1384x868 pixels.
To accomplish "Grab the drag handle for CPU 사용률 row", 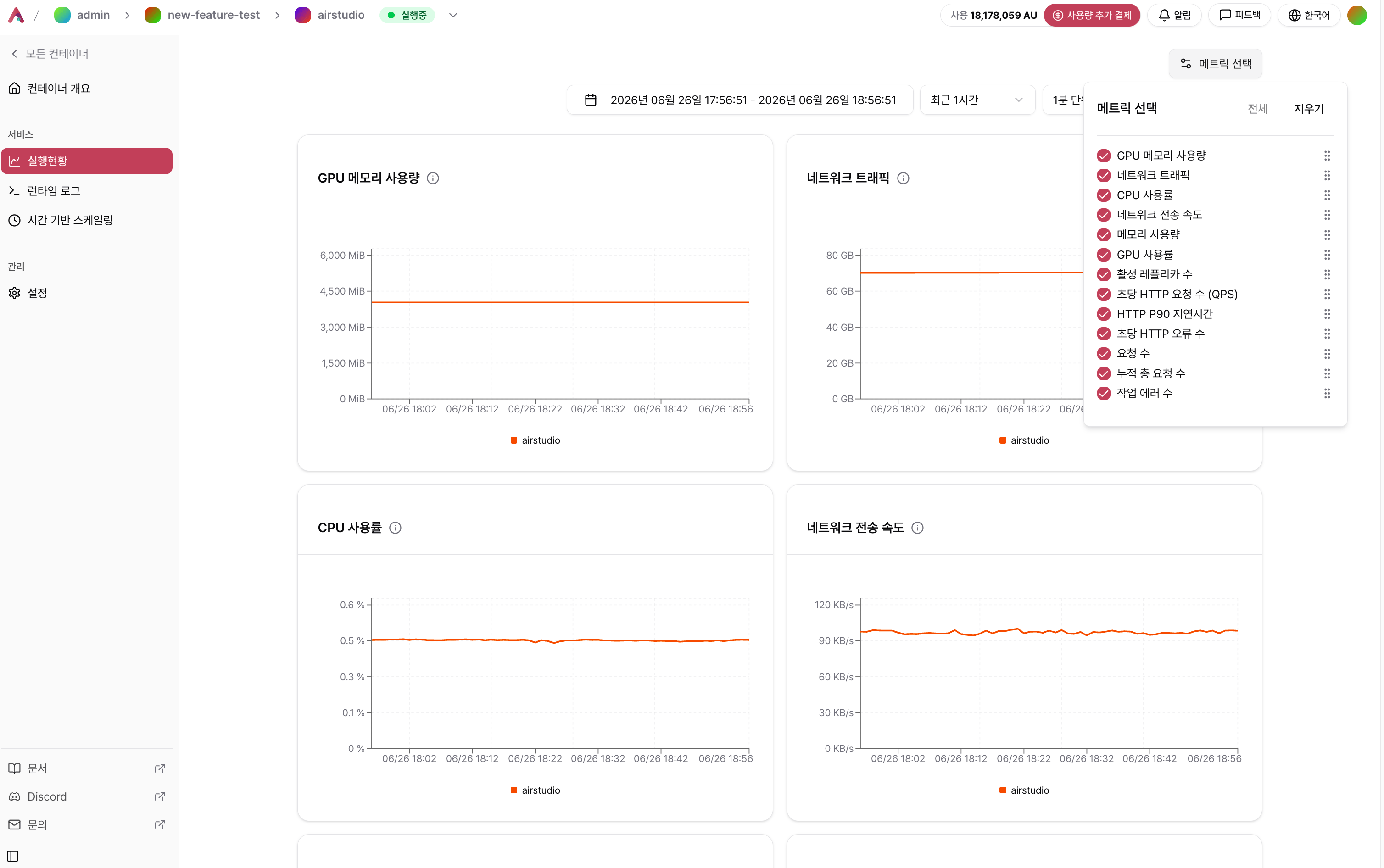I will coord(1327,195).
